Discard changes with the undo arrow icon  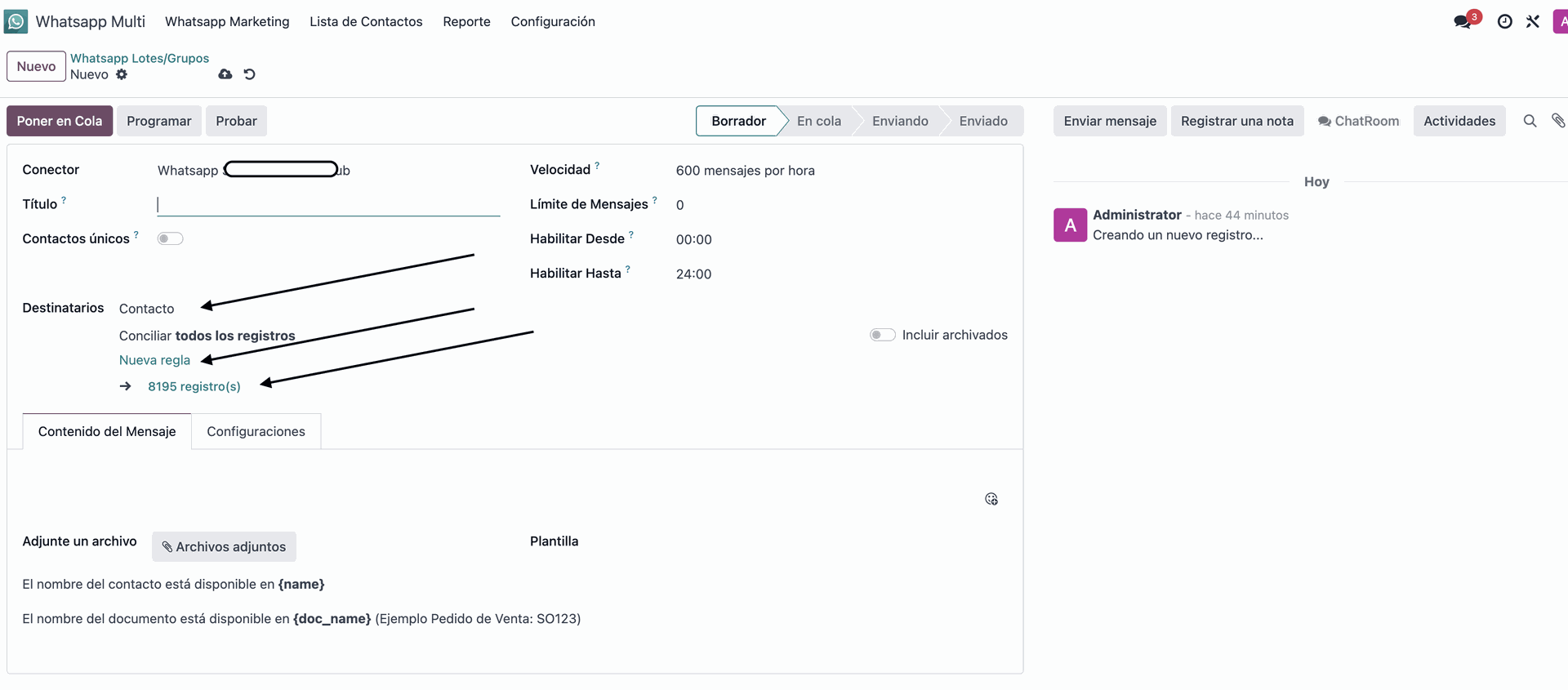pyautogui.click(x=250, y=74)
